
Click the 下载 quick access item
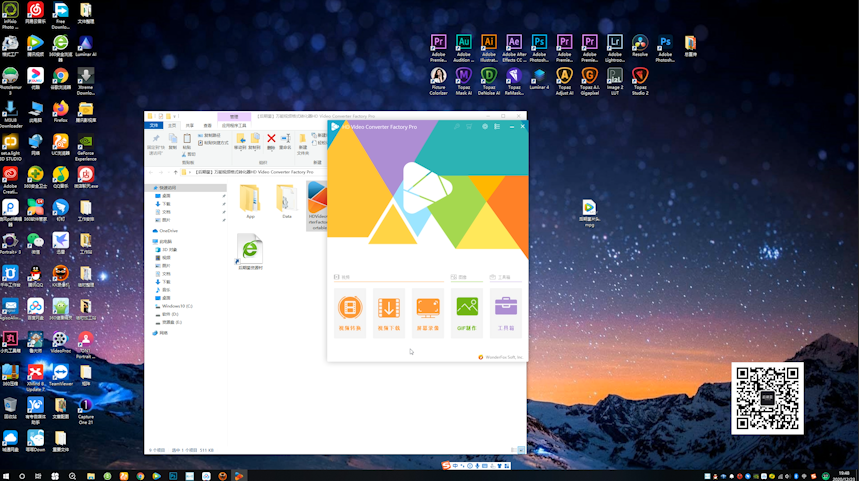pos(166,204)
